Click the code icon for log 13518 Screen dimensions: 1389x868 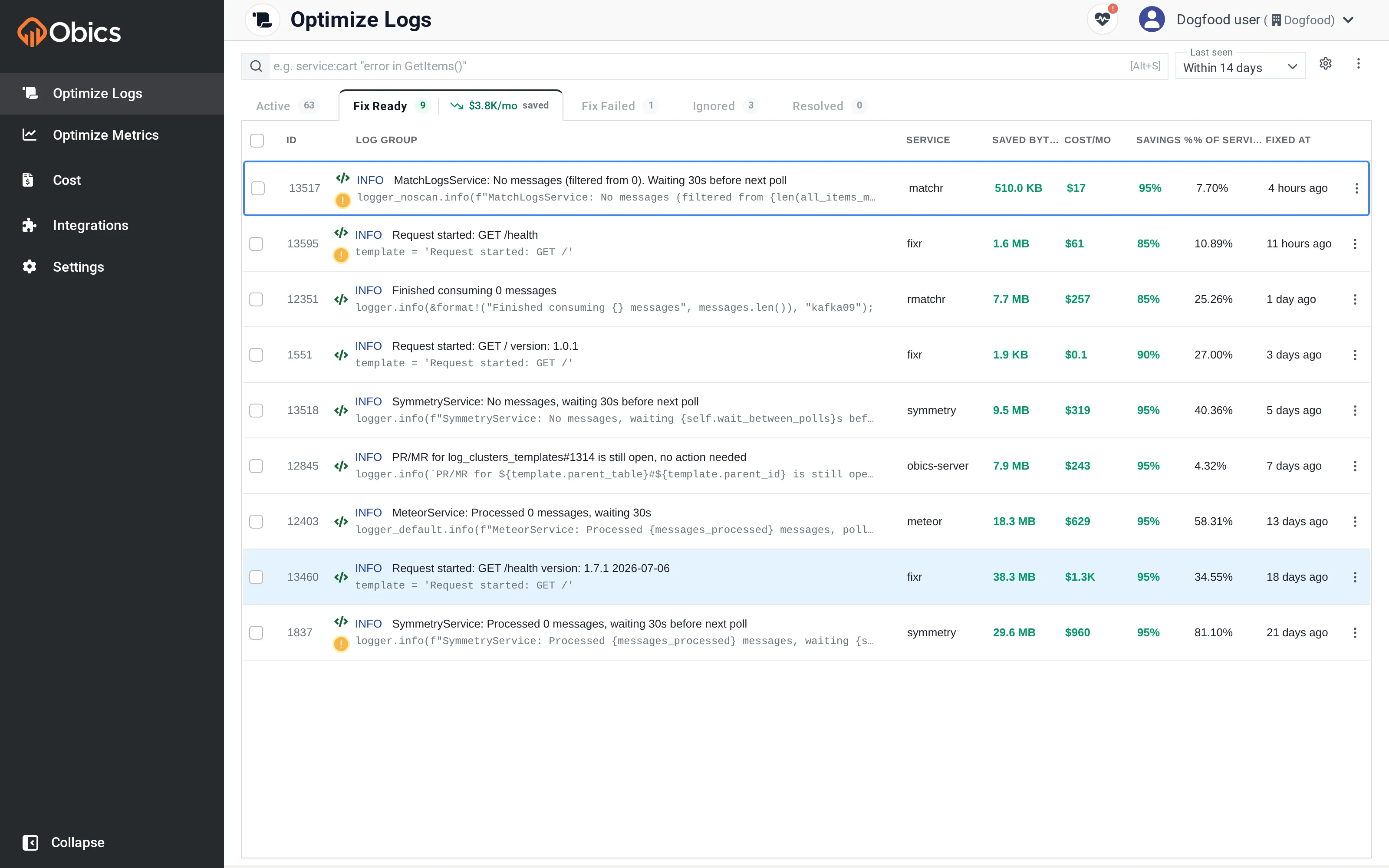(x=341, y=411)
